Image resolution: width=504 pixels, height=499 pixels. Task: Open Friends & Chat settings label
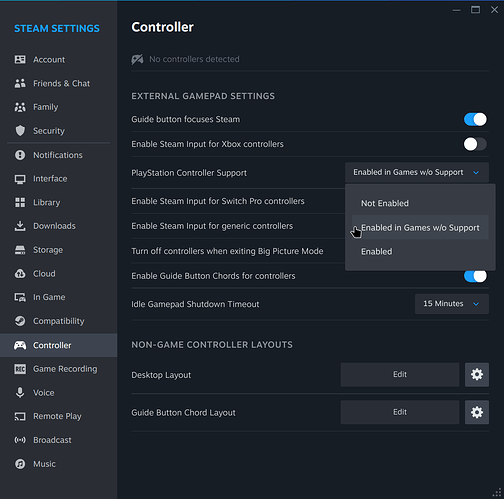pos(61,83)
